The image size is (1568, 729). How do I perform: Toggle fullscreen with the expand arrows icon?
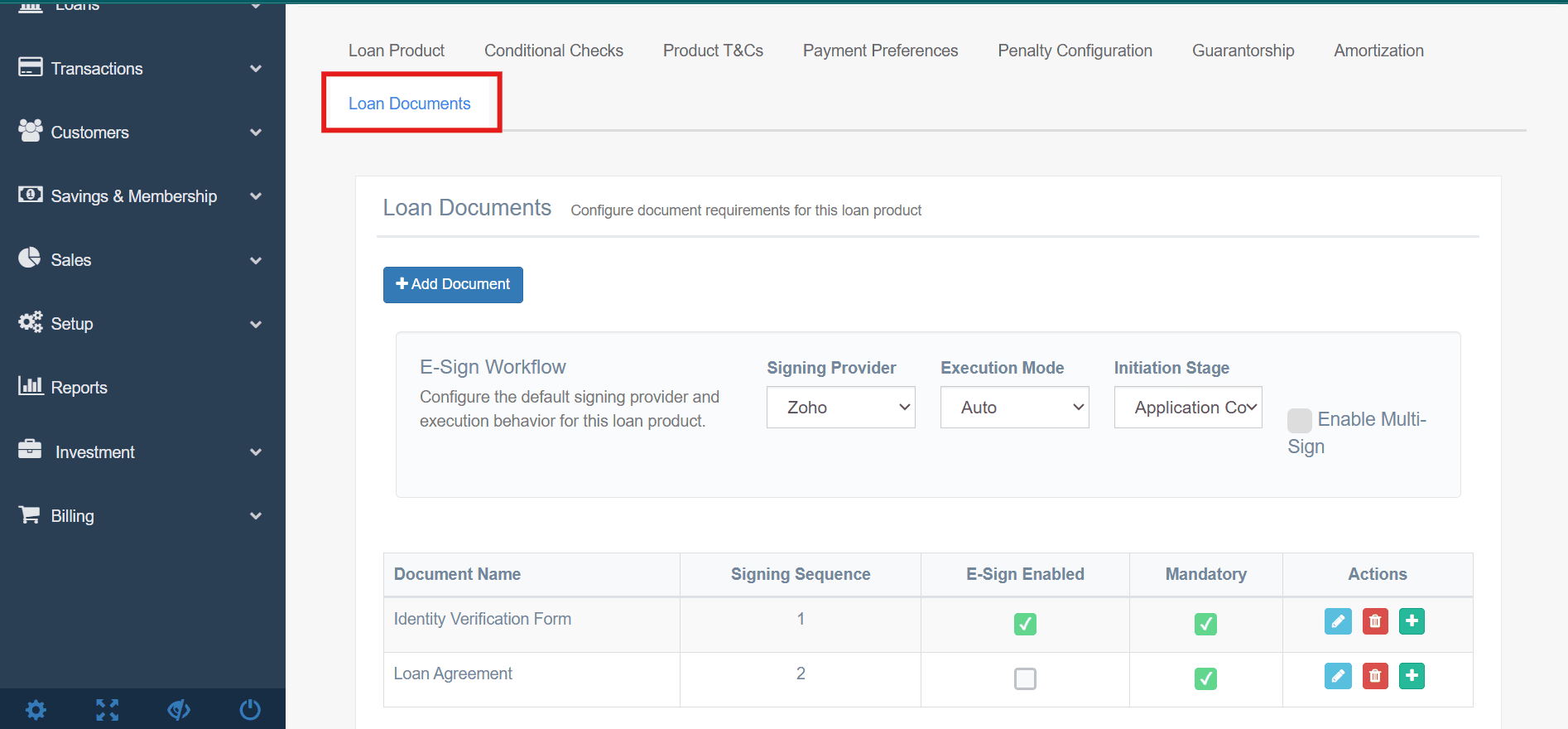[x=107, y=710]
